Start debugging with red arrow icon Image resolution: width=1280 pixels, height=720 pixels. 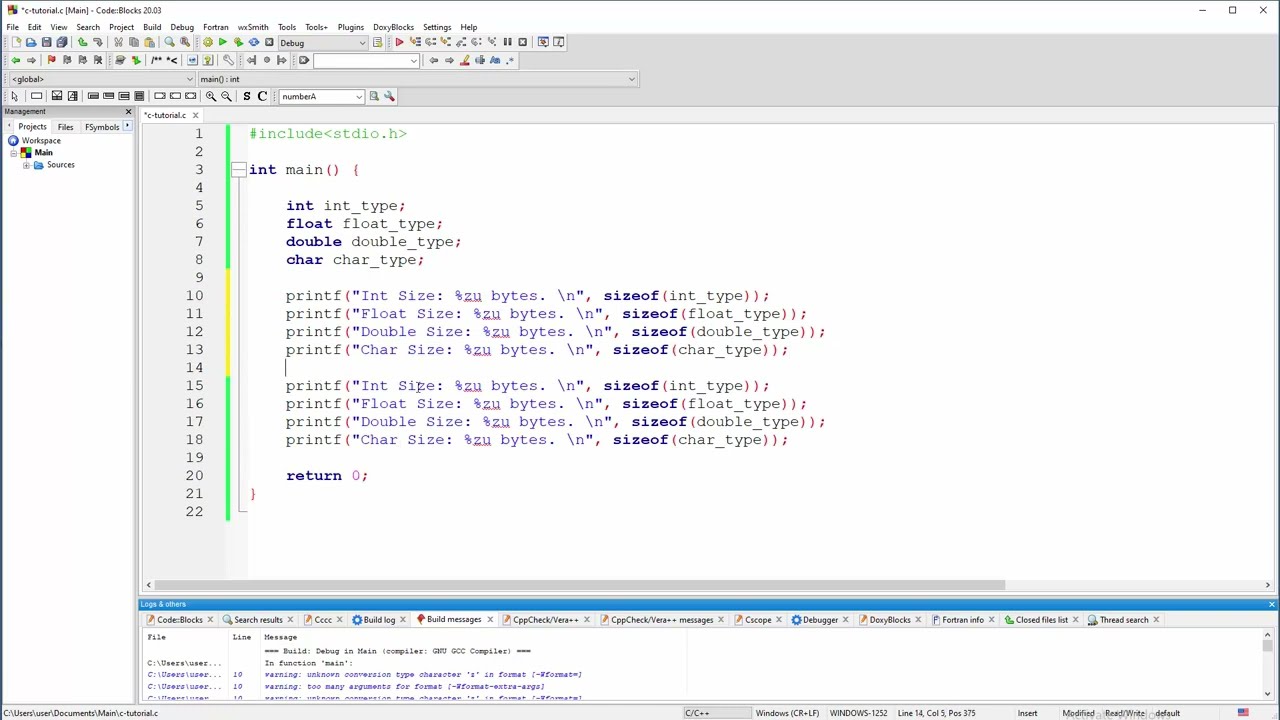[399, 42]
